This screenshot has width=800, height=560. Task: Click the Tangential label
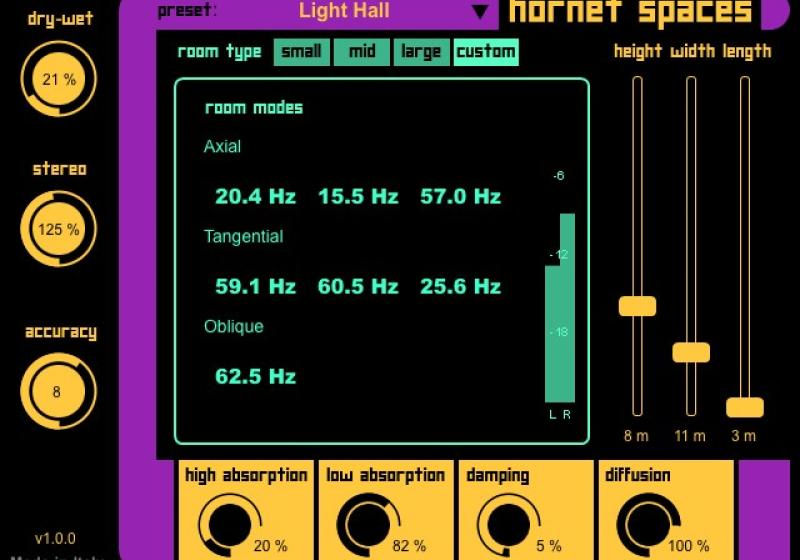pyautogui.click(x=243, y=237)
